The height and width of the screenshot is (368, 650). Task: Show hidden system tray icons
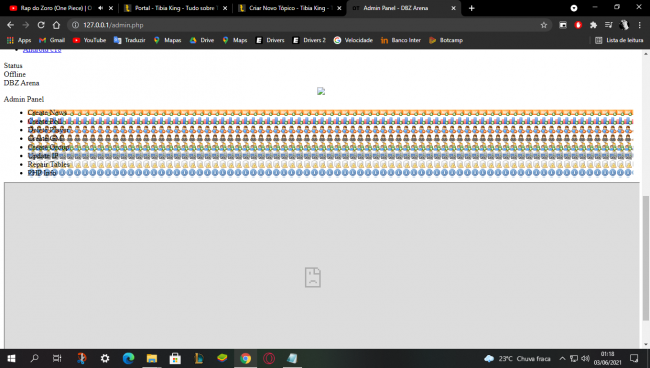pos(562,358)
